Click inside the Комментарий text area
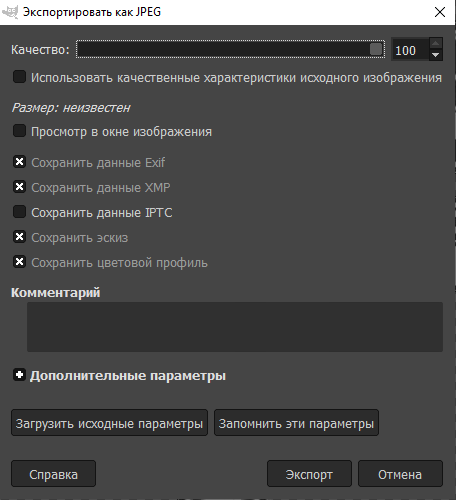The width and height of the screenshot is (456, 500). point(235,327)
